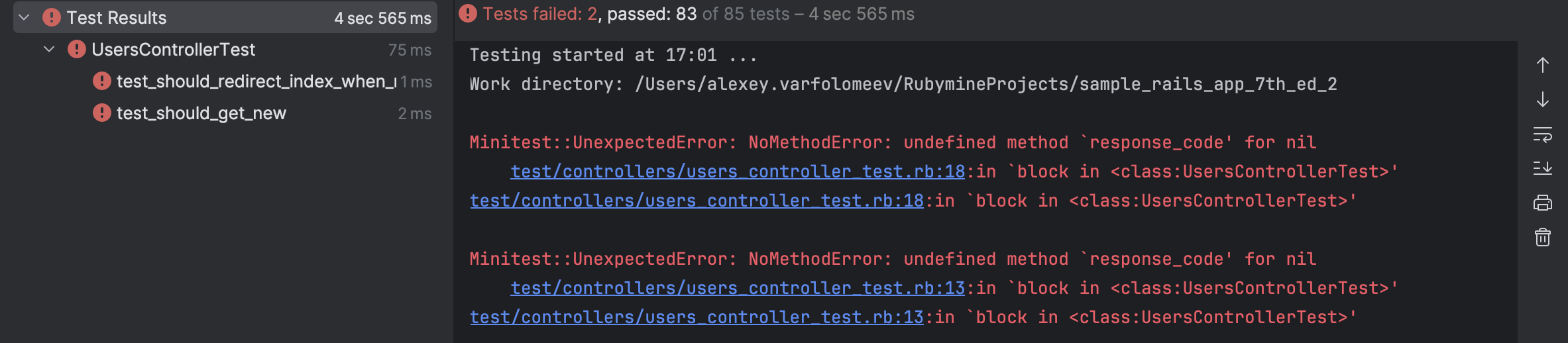This screenshot has width=1568, height=343.
Task: Select the UsersControllerTest row
Action: [173, 50]
